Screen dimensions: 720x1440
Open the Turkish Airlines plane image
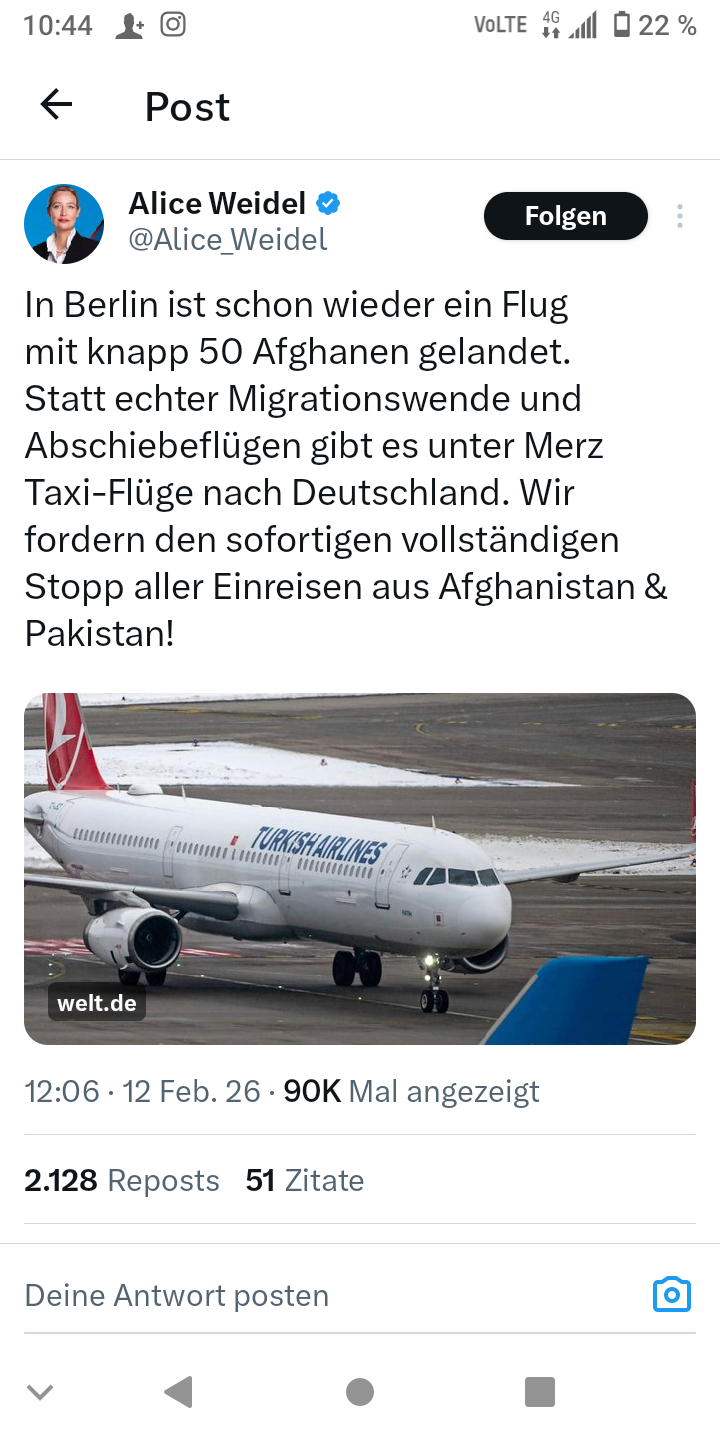coord(360,869)
